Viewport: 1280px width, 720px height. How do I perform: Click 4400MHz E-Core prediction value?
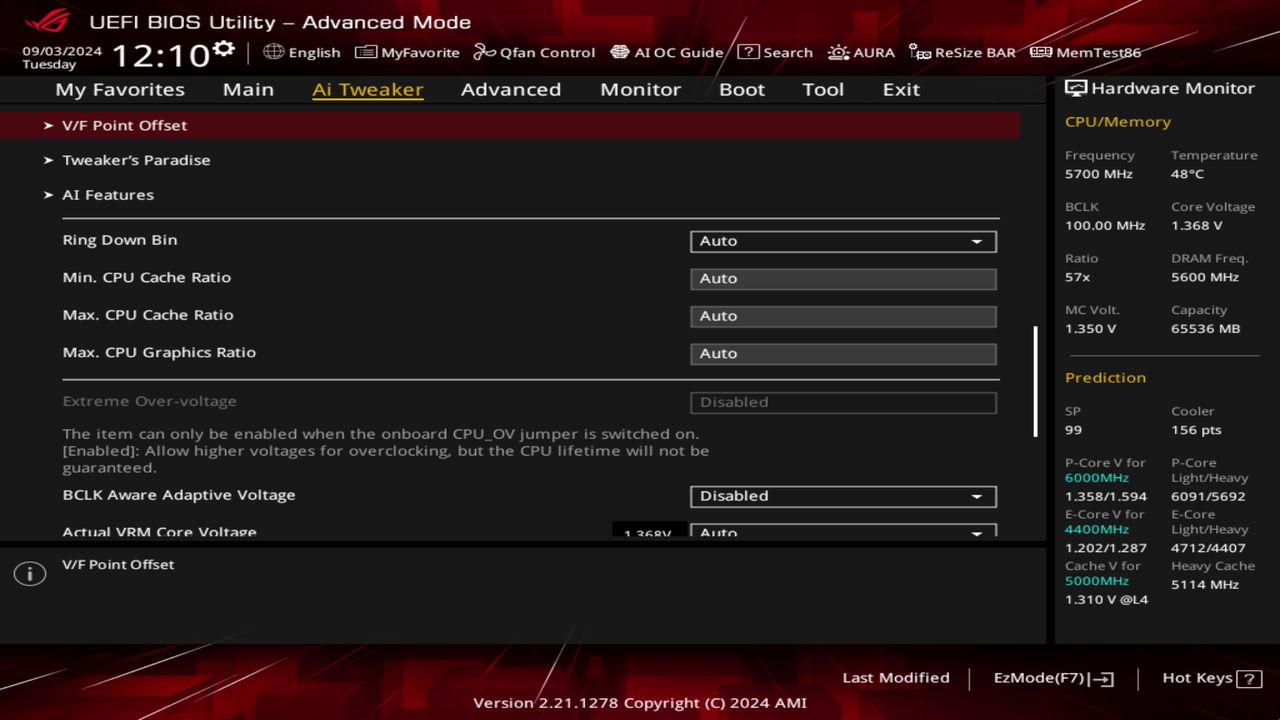click(1097, 529)
